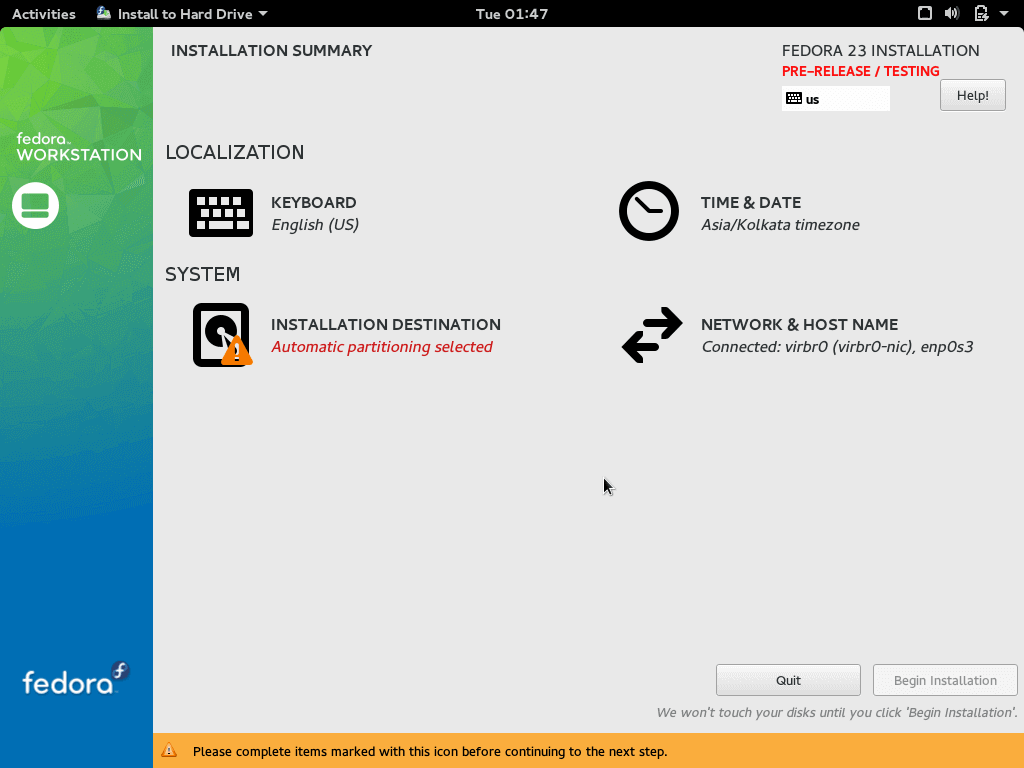
Task: Click the Fedora Workstation computer icon in sidebar
Action: pos(36,205)
